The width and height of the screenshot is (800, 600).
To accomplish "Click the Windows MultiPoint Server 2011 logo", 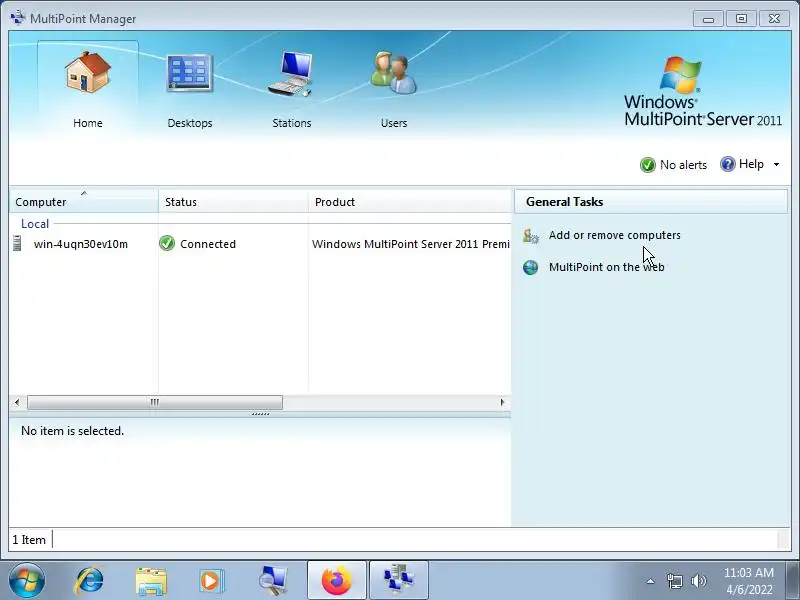I will click(703, 92).
